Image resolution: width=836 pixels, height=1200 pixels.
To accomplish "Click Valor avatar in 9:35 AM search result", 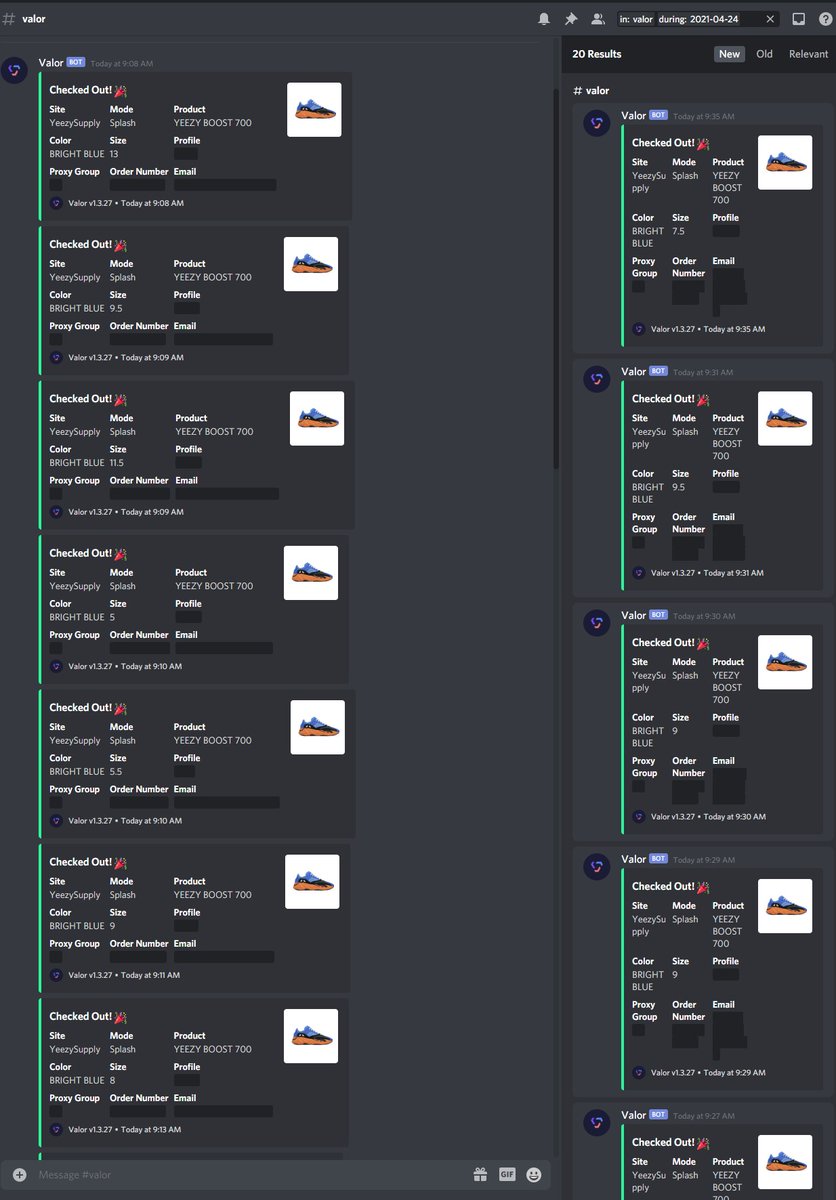I will point(597,123).
